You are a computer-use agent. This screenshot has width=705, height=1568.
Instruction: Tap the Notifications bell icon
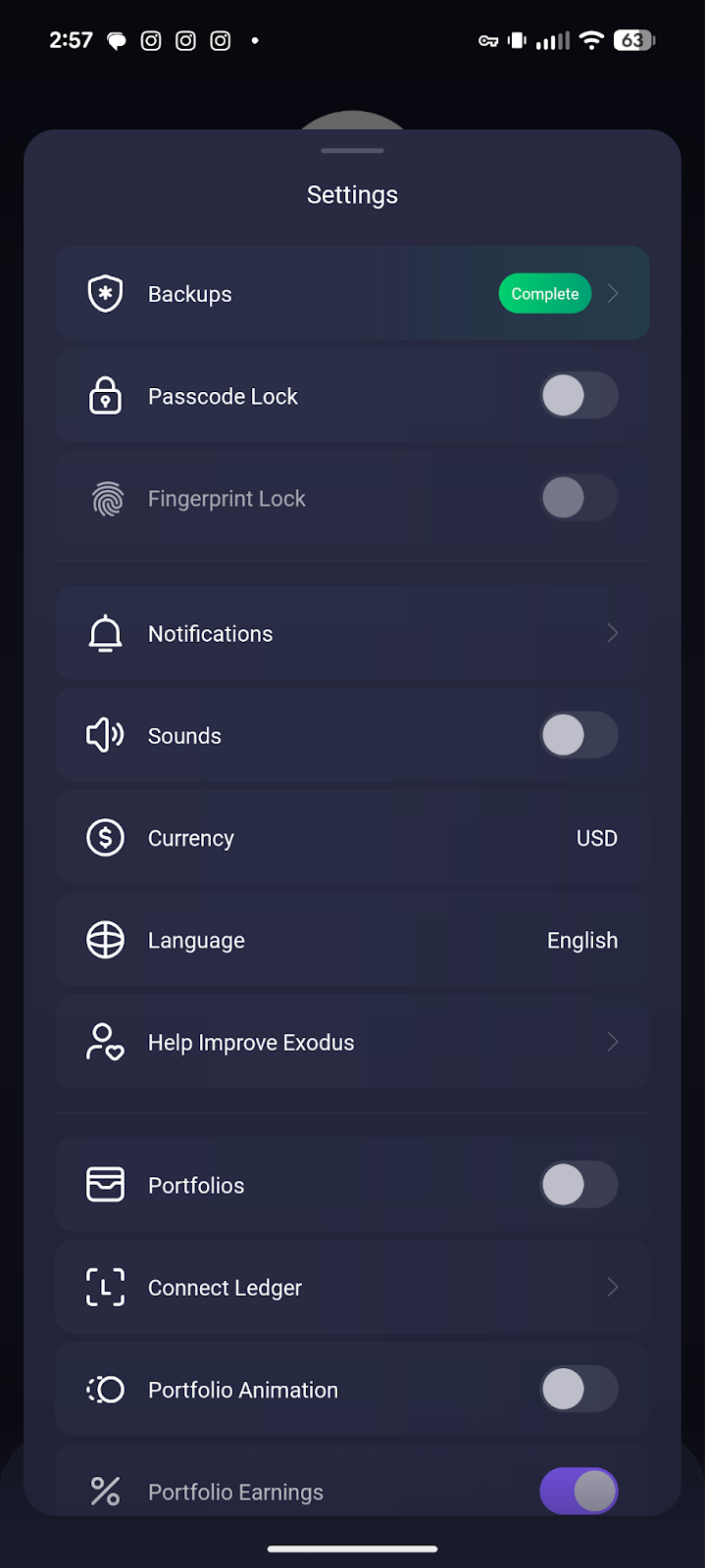click(x=105, y=634)
